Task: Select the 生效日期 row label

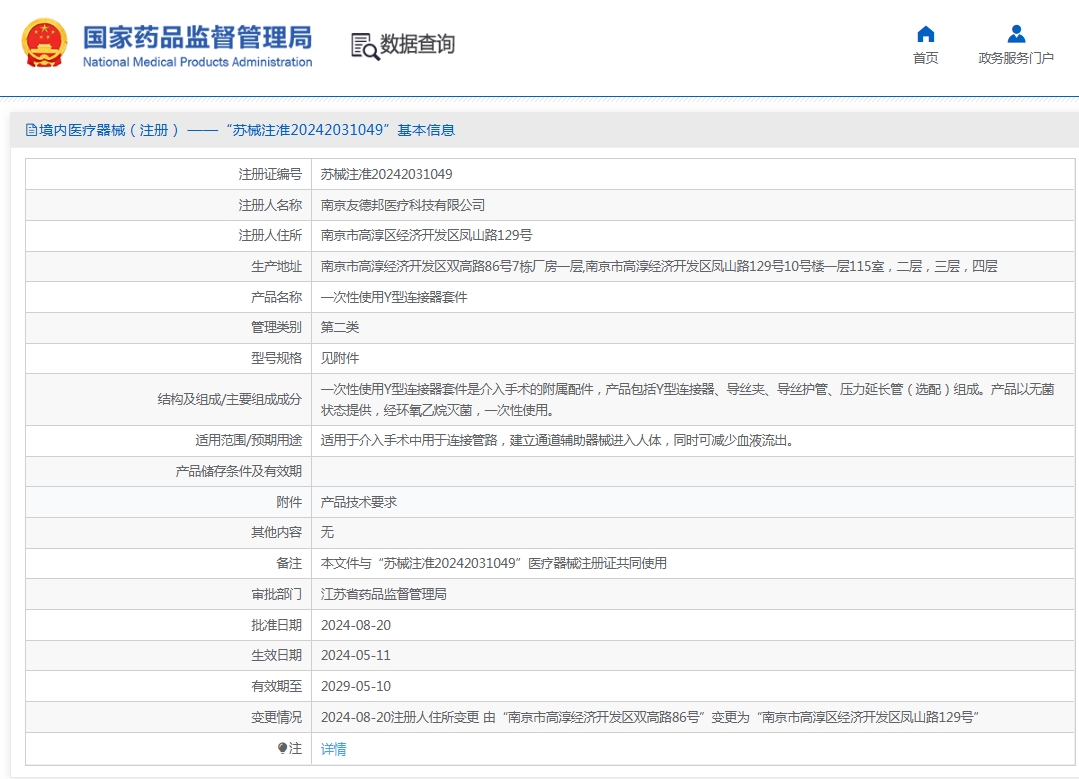Action: (x=276, y=655)
